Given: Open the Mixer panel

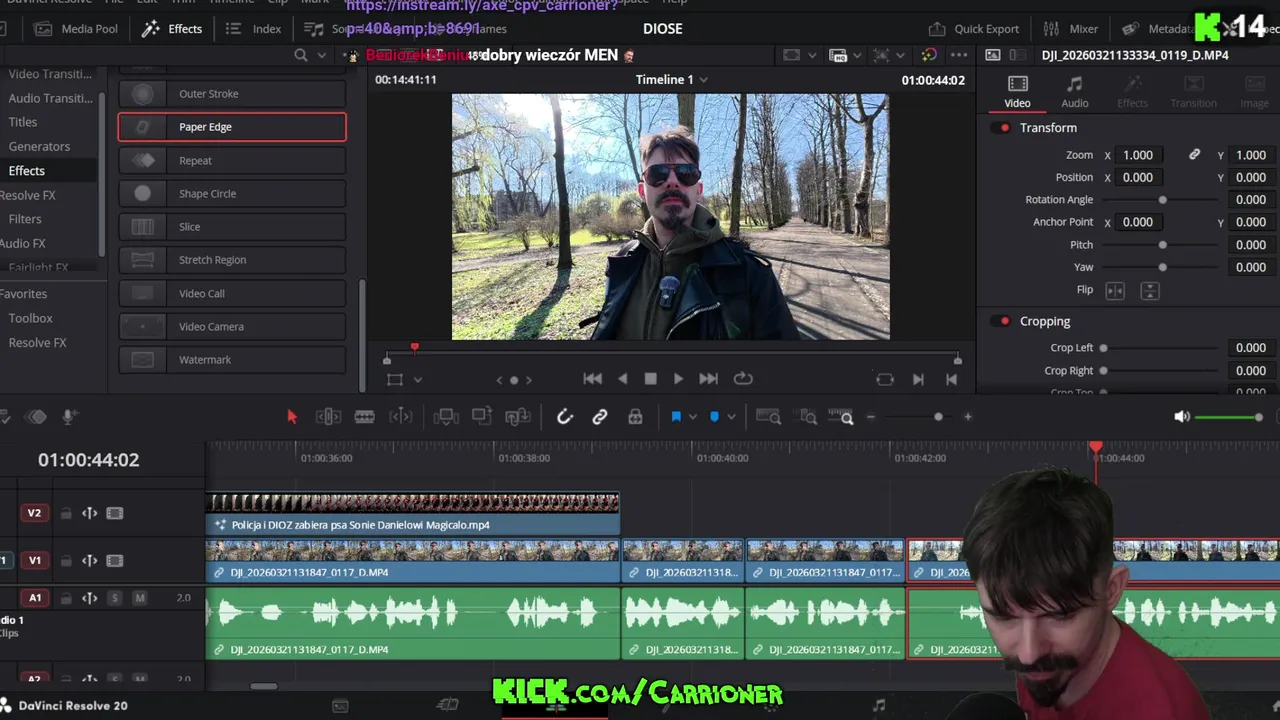Looking at the screenshot, I should (1071, 29).
